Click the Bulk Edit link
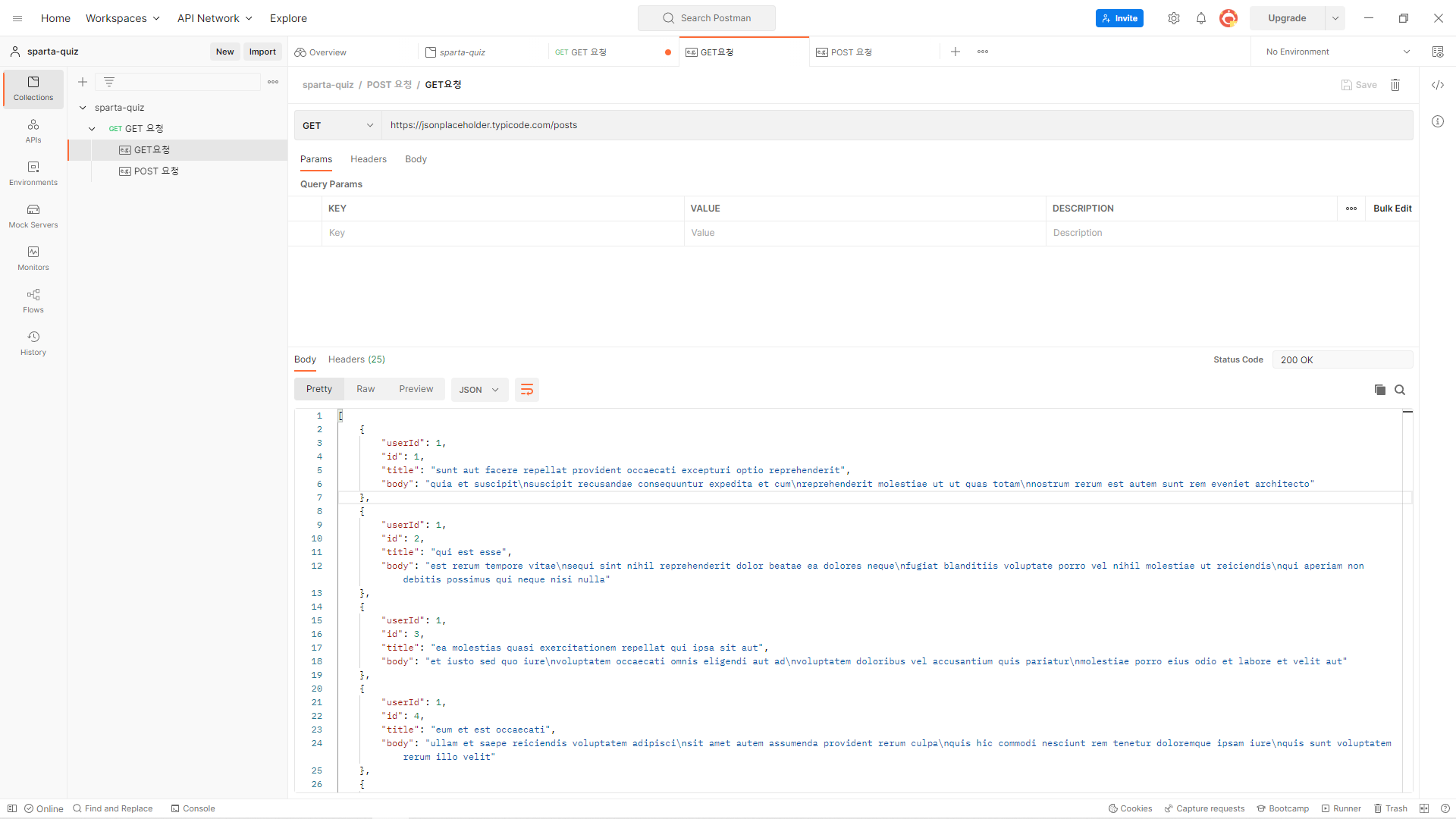 [x=1392, y=209]
